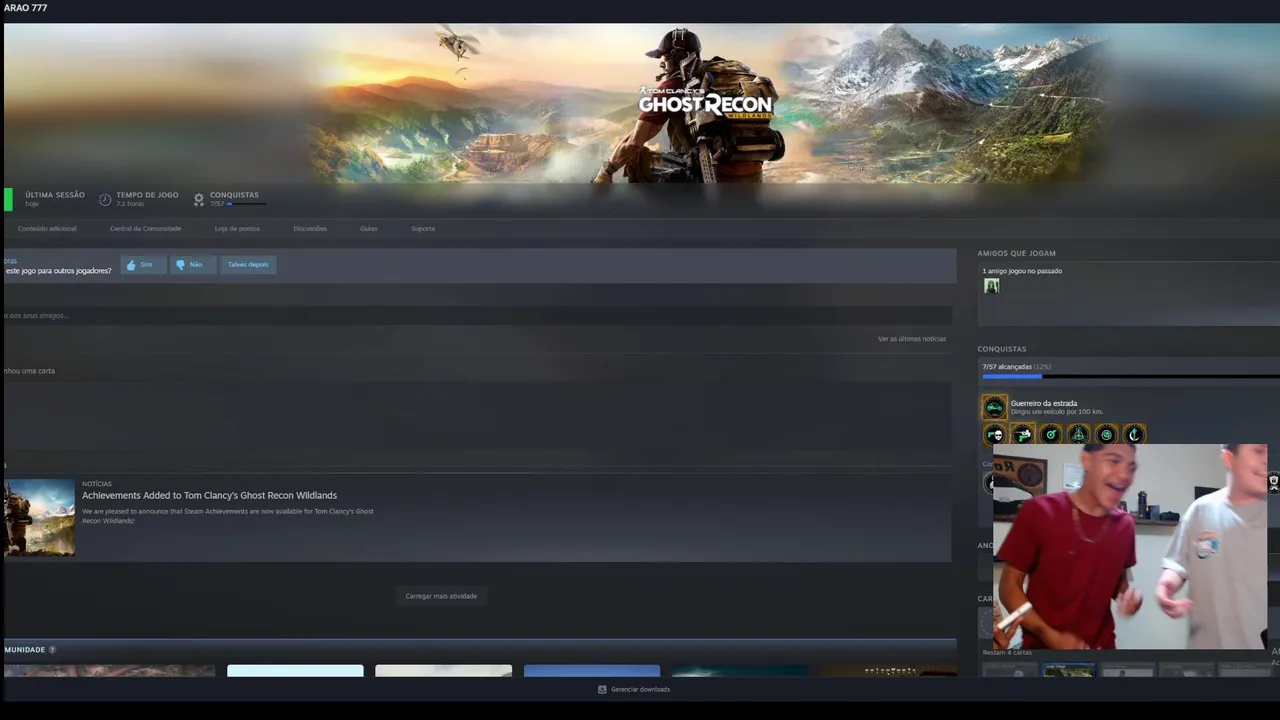
Task: Open Central da Comunidade tab
Action: pyautogui.click(x=145, y=228)
